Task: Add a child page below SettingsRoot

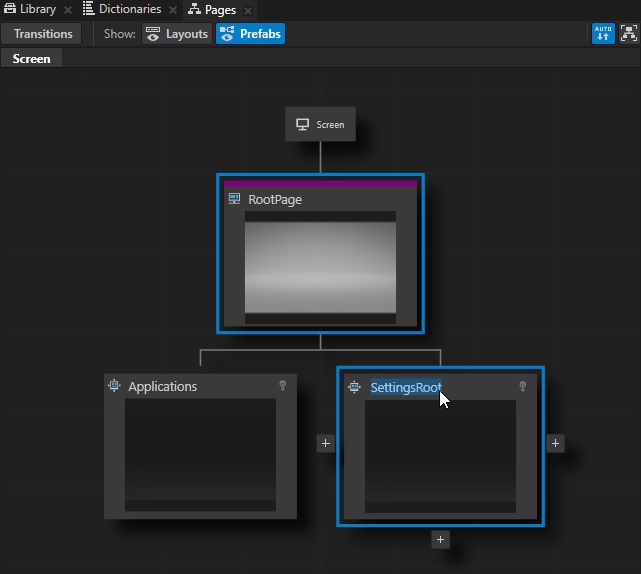Action: pos(440,539)
